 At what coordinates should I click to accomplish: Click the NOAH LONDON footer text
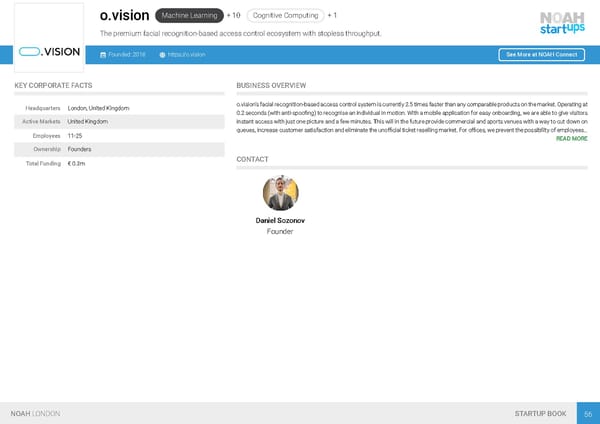pos(35,413)
